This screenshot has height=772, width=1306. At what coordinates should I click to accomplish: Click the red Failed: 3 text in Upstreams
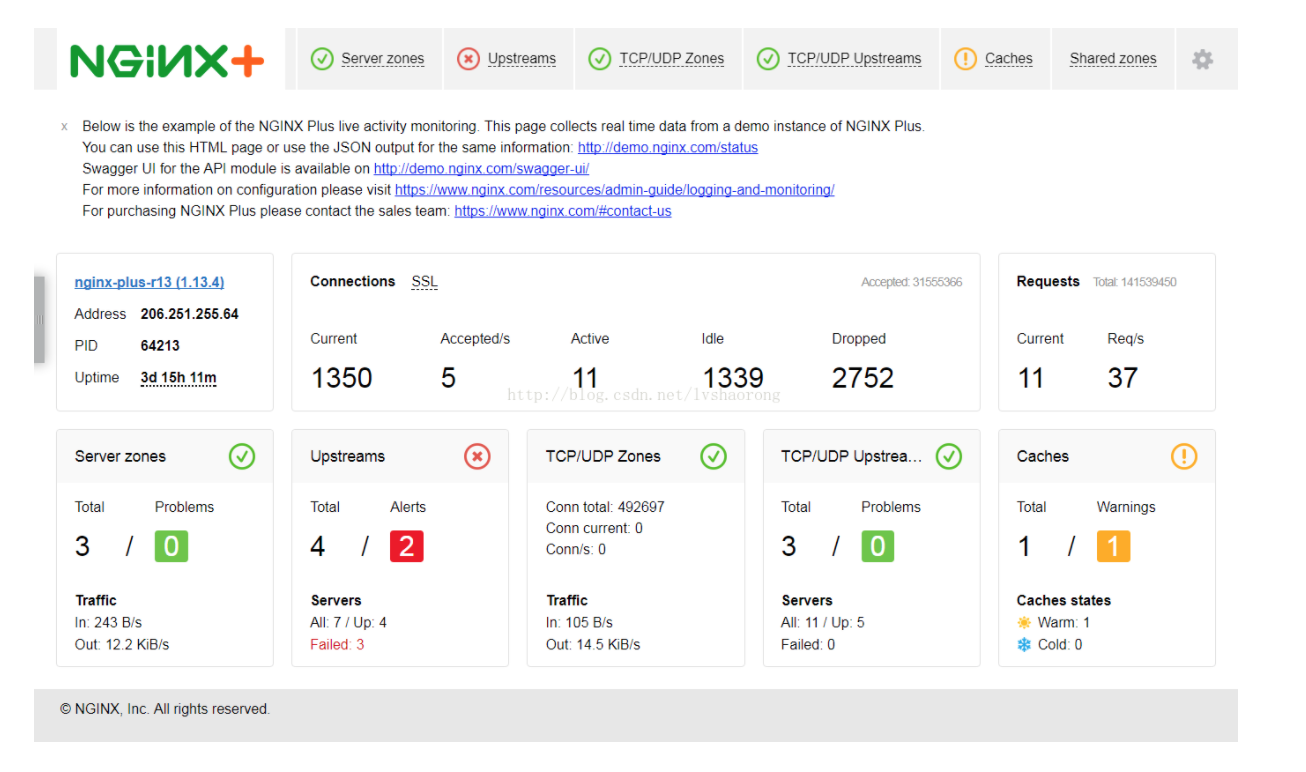337,645
